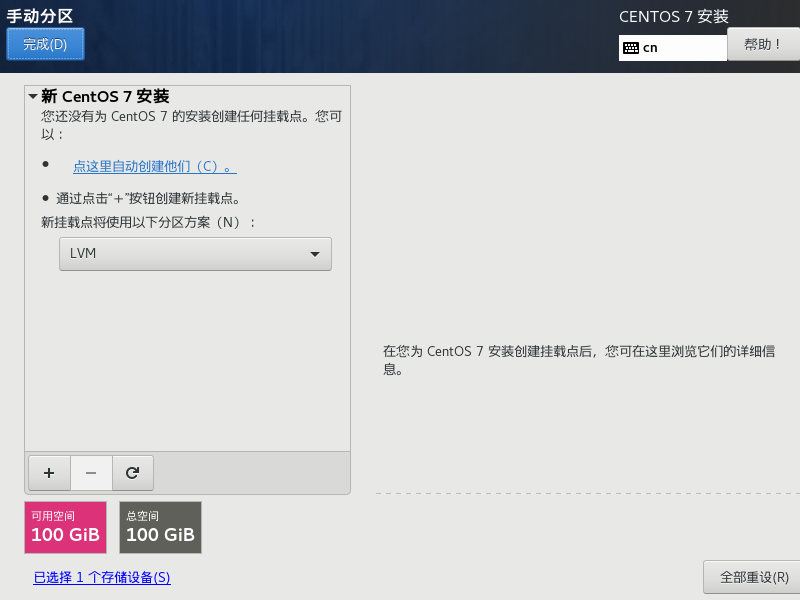Open 已选择 1 个存储设备 details

101,578
